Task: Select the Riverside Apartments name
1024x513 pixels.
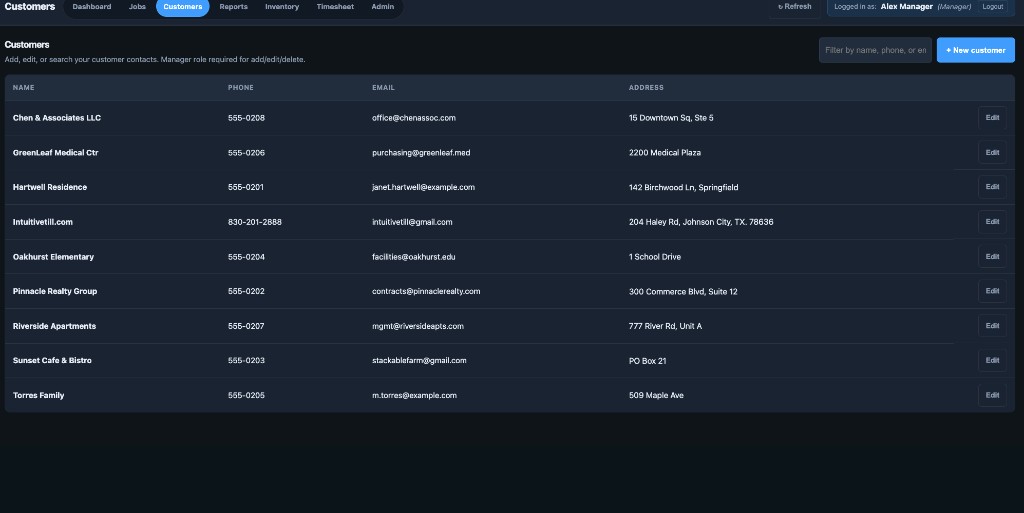Action: pyautogui.click(x=54, y=326)
